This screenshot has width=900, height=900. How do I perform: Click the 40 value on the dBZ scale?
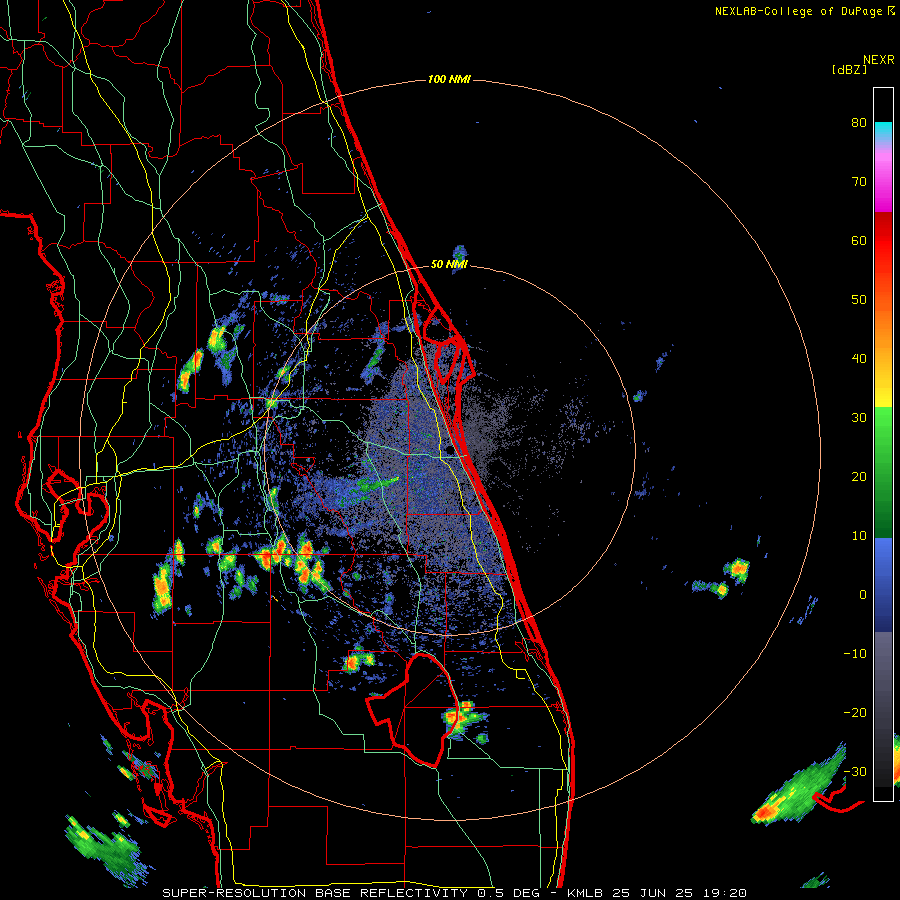point(859,359)
